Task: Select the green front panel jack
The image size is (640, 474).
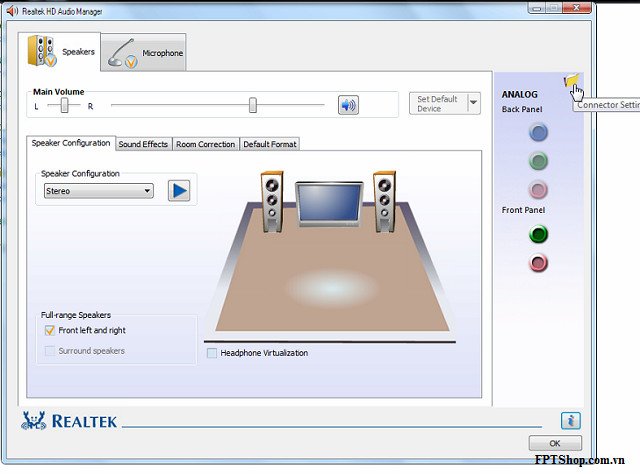Action: [x=538, y=235]
